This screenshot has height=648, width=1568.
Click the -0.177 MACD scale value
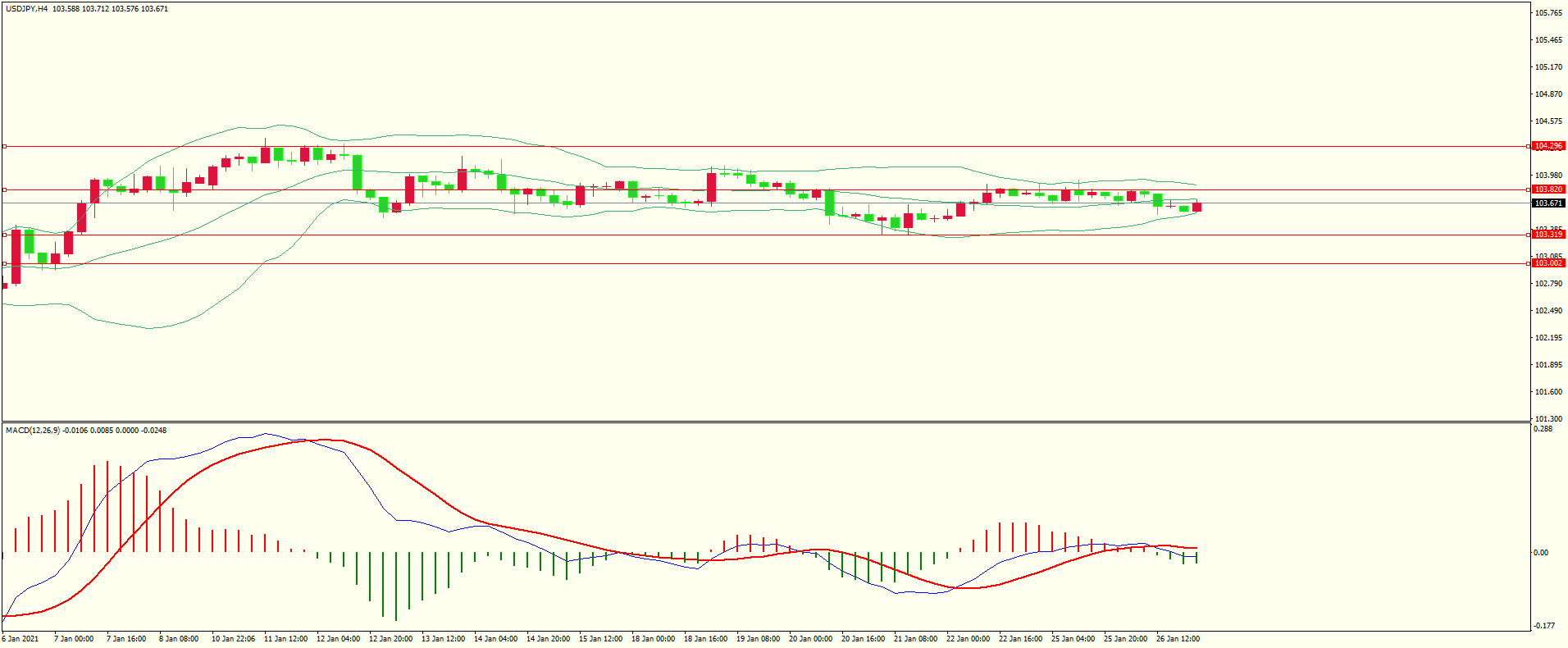click(1543, 626)
